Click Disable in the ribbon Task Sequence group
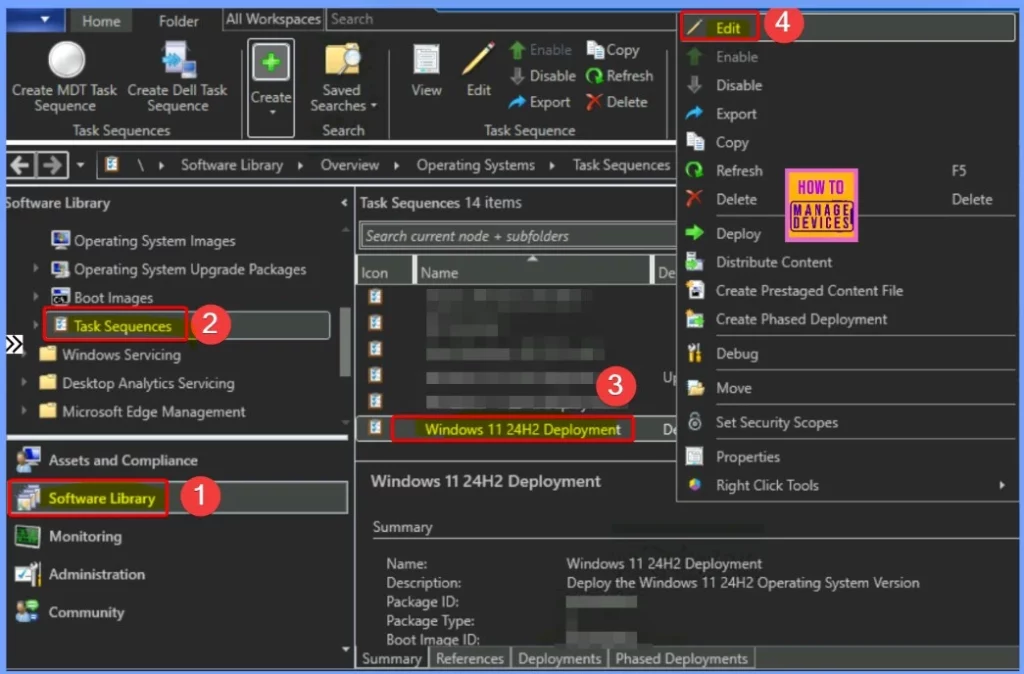 coord(543,76)
